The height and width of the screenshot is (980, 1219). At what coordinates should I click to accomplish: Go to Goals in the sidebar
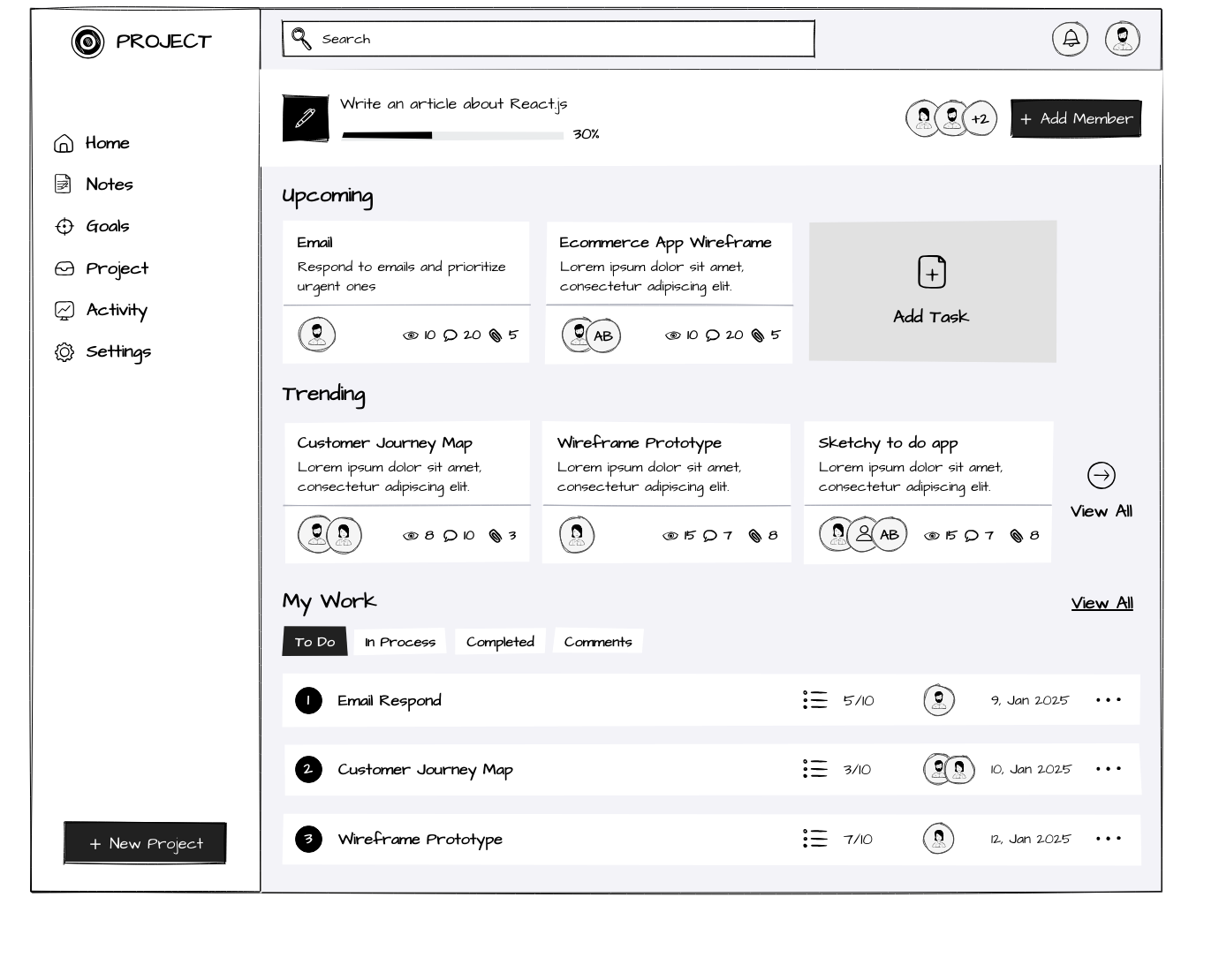click(x=107, y=227)
